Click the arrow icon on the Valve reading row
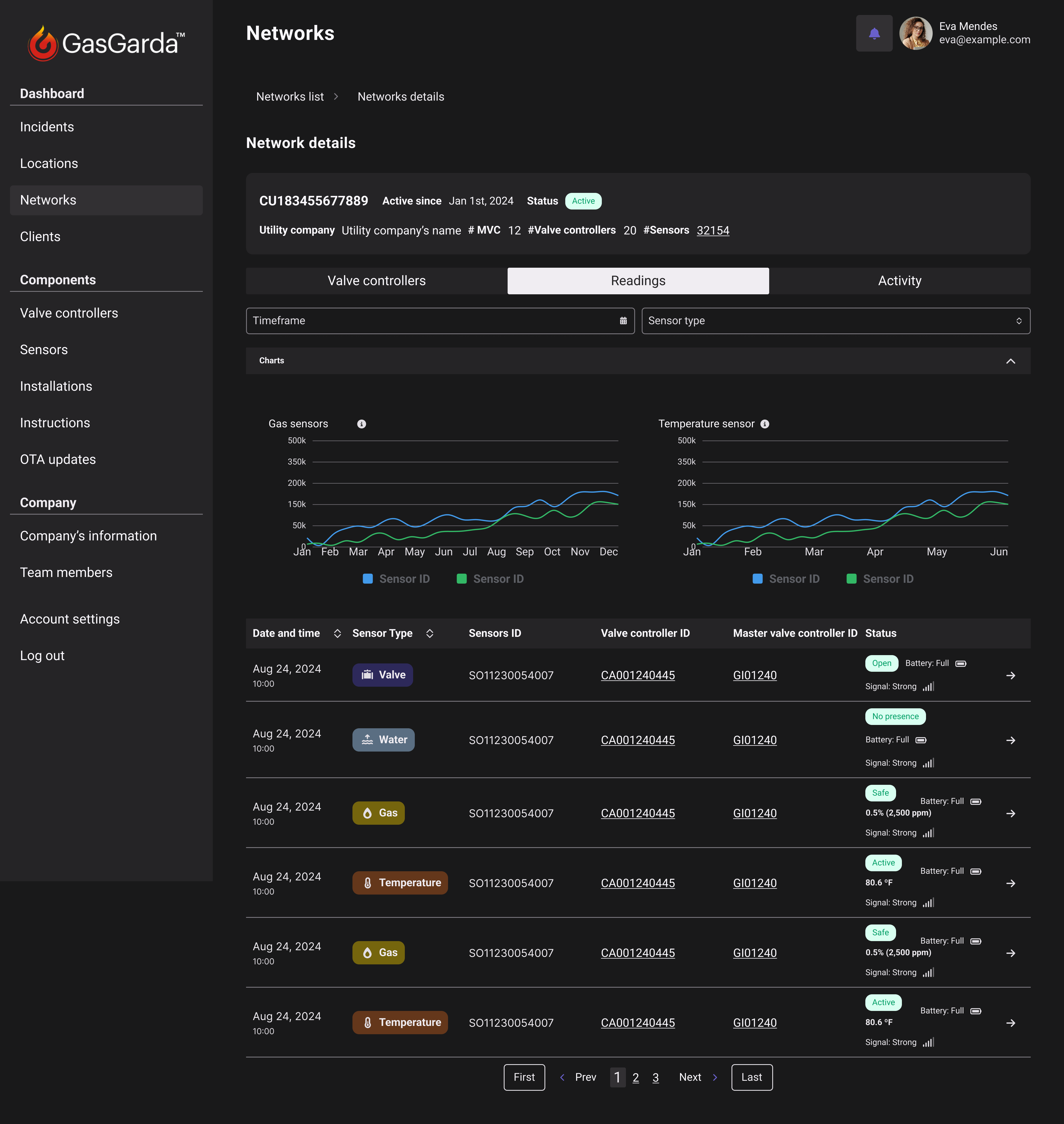This screenshot has width=1064, height=1124. pos(1012,675)
